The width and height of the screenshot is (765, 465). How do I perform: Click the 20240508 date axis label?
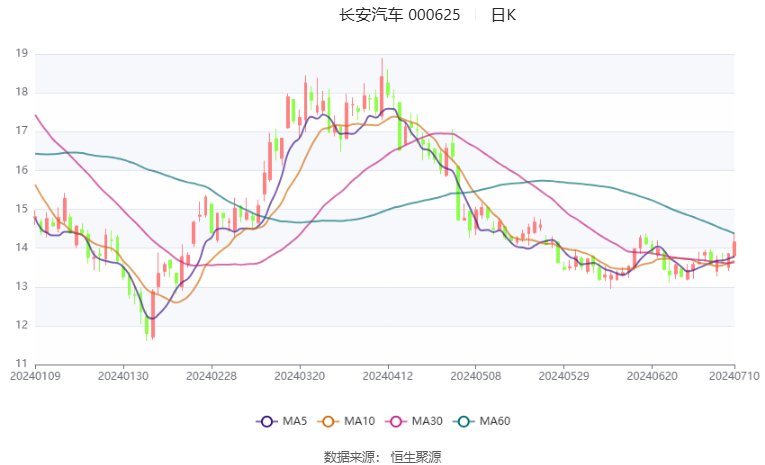click(x=476, y=376)
